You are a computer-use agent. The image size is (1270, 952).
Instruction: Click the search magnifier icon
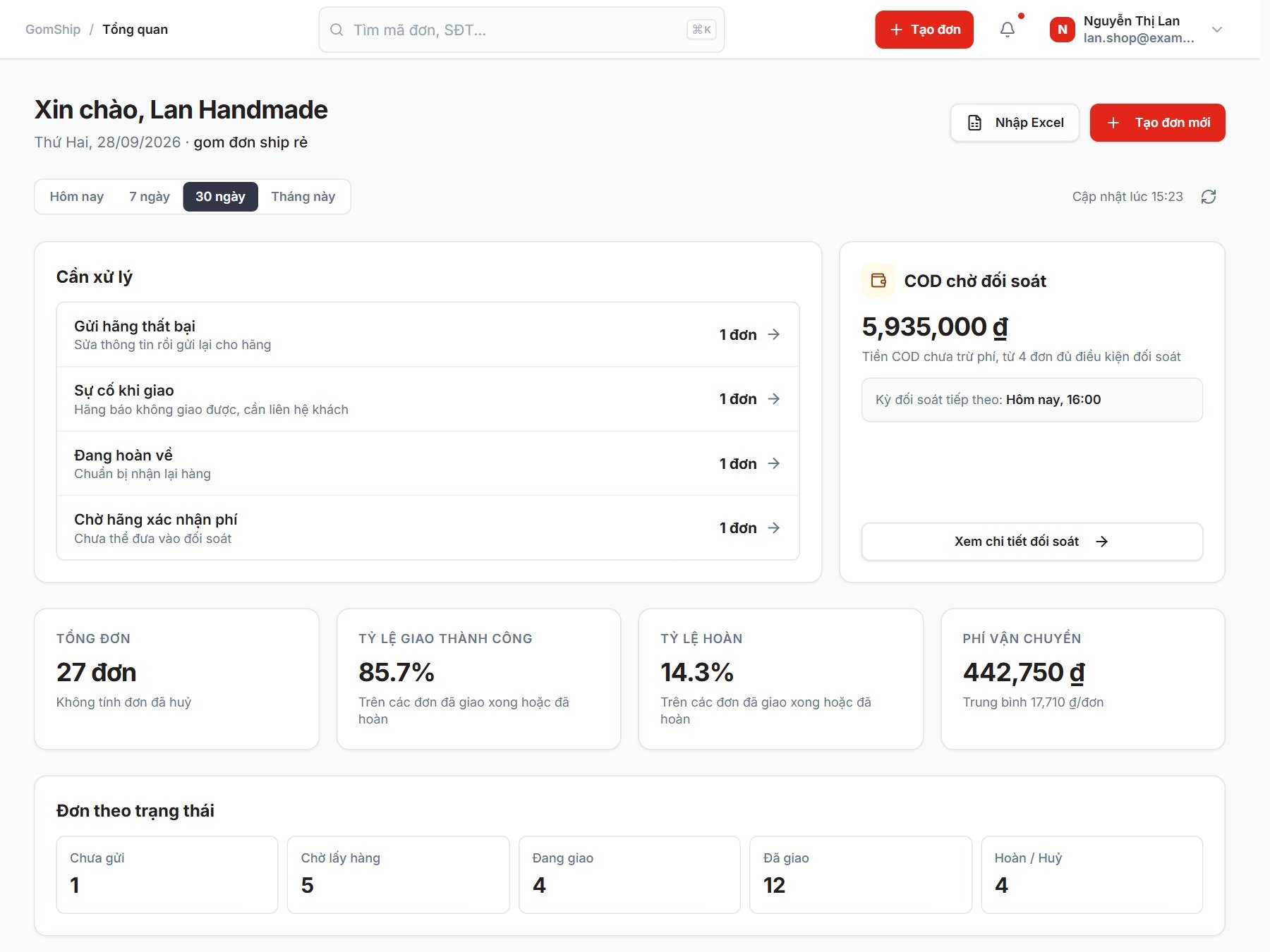[x=337, y=30]
